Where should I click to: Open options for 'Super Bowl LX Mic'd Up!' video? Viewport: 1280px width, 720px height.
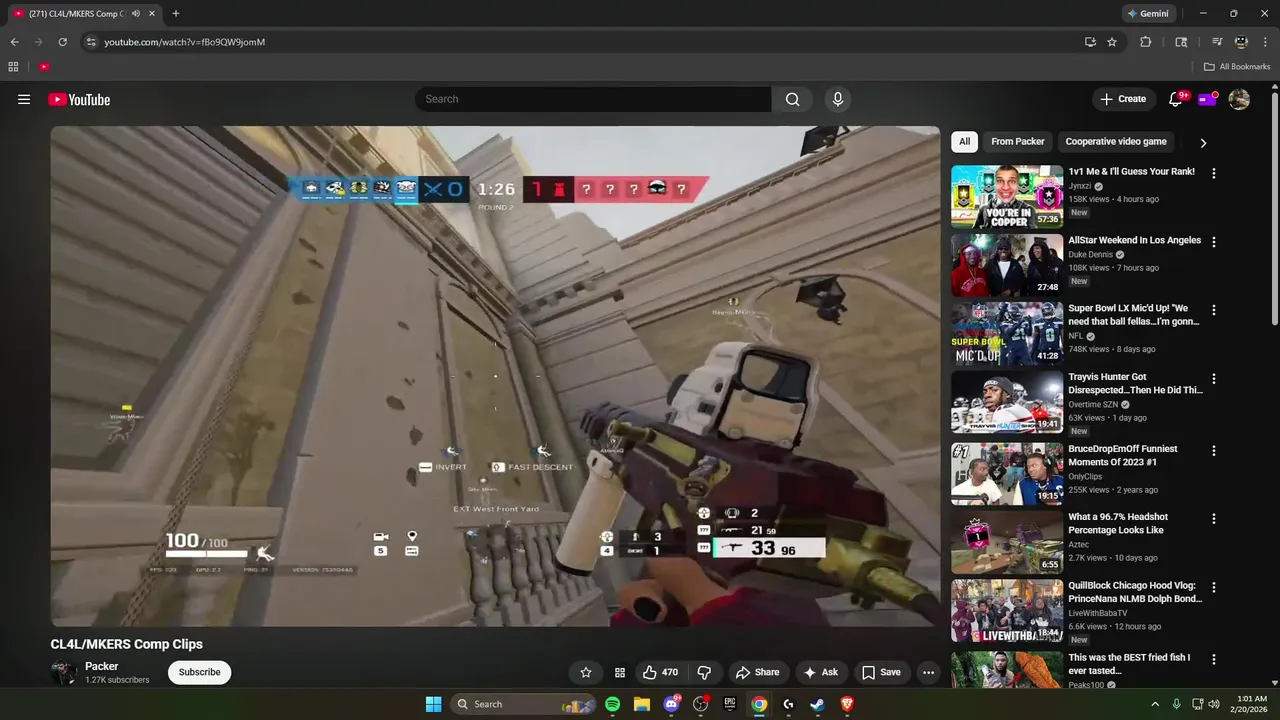(1214, 310)
